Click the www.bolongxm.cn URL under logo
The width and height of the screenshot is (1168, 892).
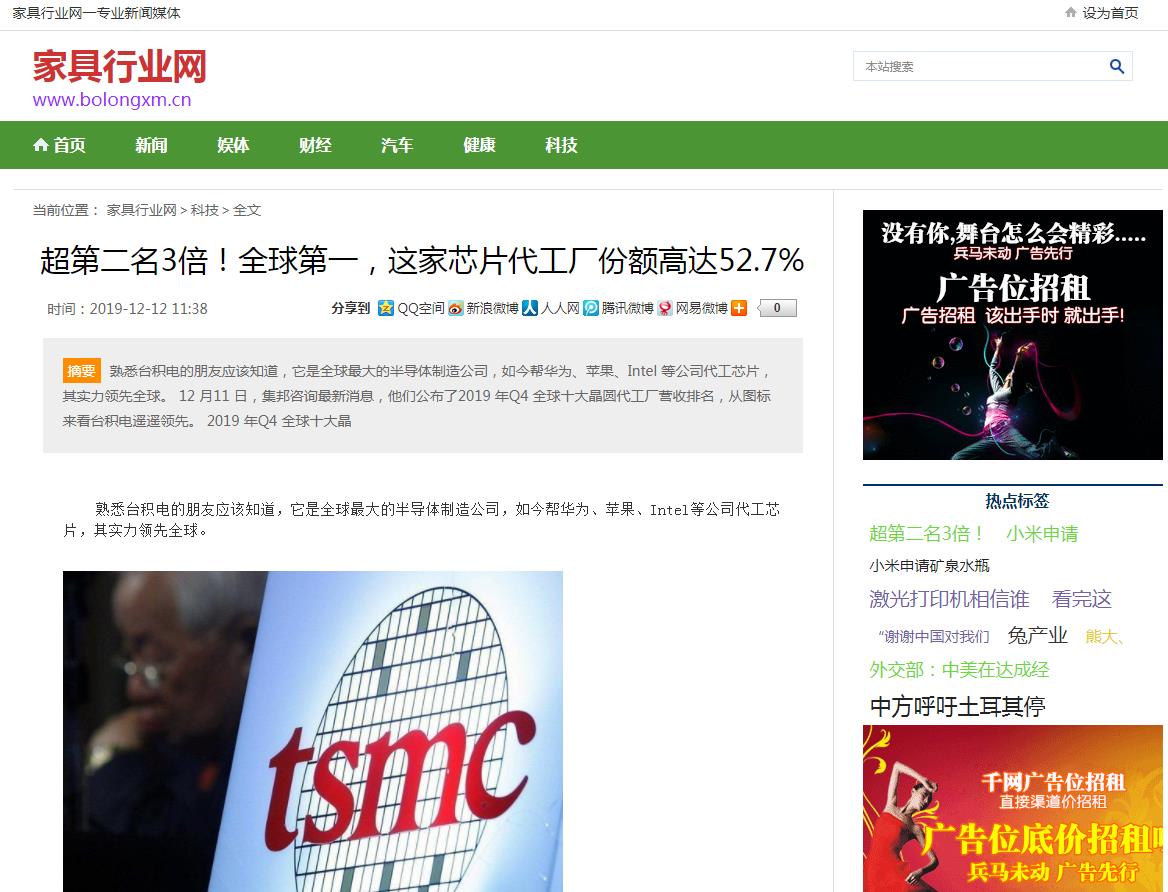point(112,100)
